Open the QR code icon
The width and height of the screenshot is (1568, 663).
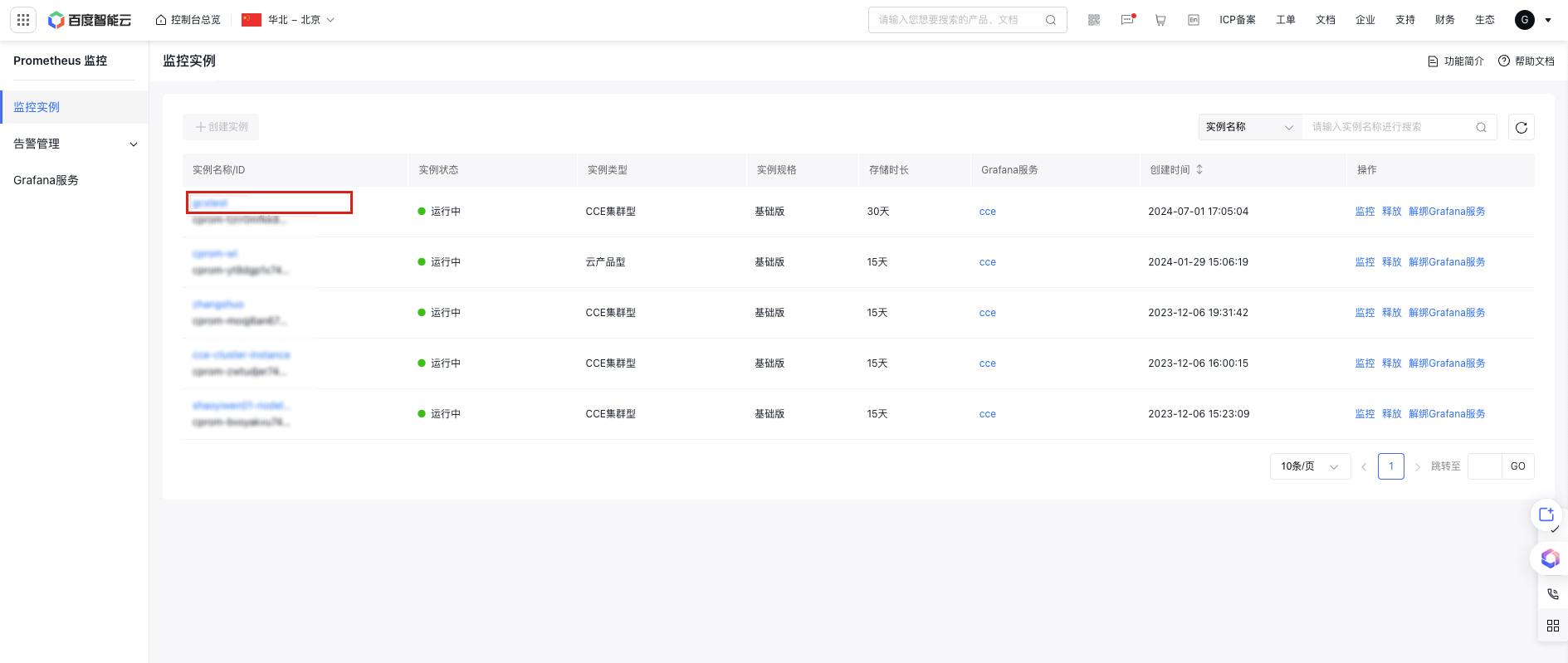pos(1094,20)
